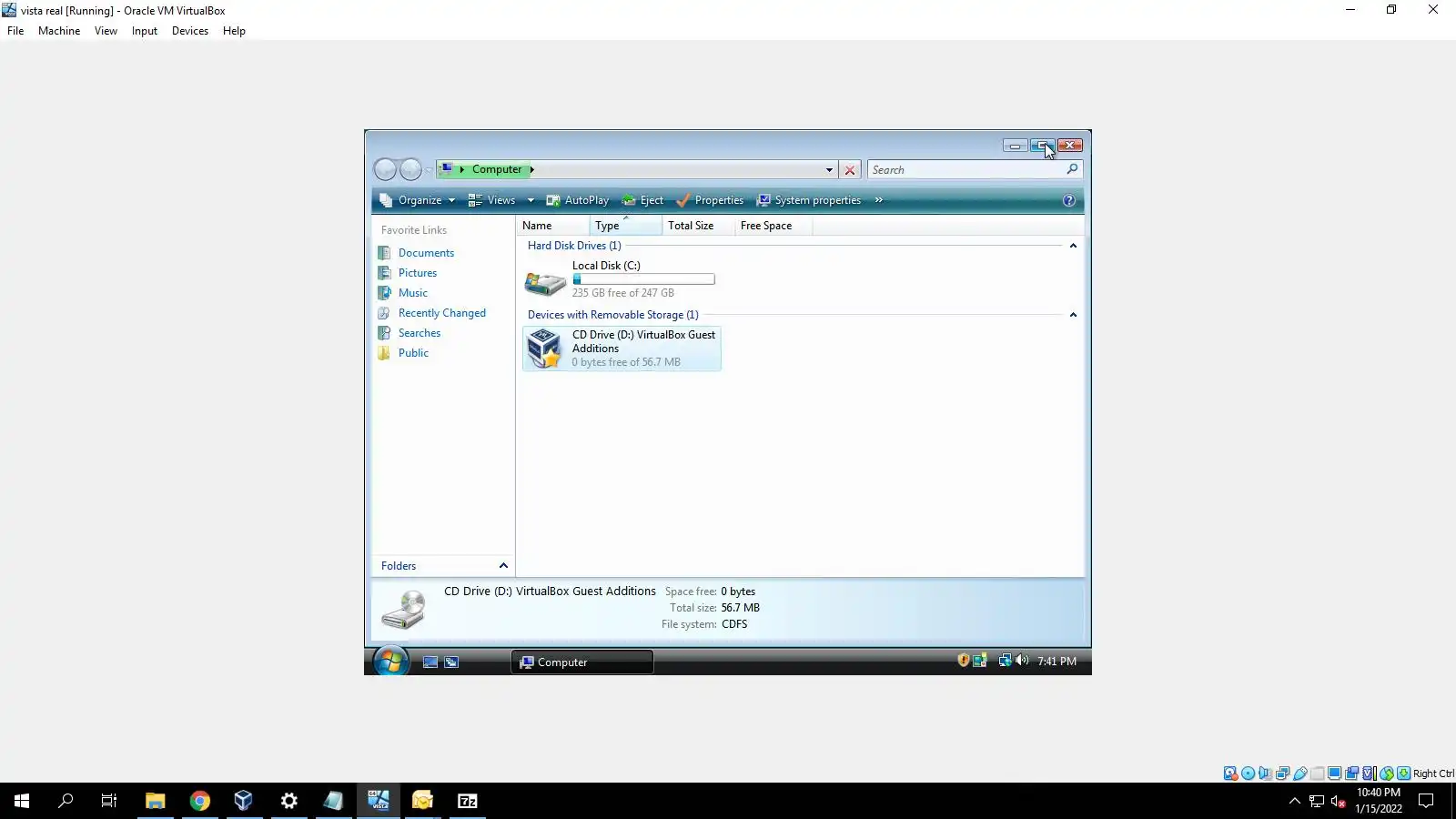Screen dimensions: 1456x819
Task: Click the Local Disk (C:) usage bar
Action: coord(643,279)
